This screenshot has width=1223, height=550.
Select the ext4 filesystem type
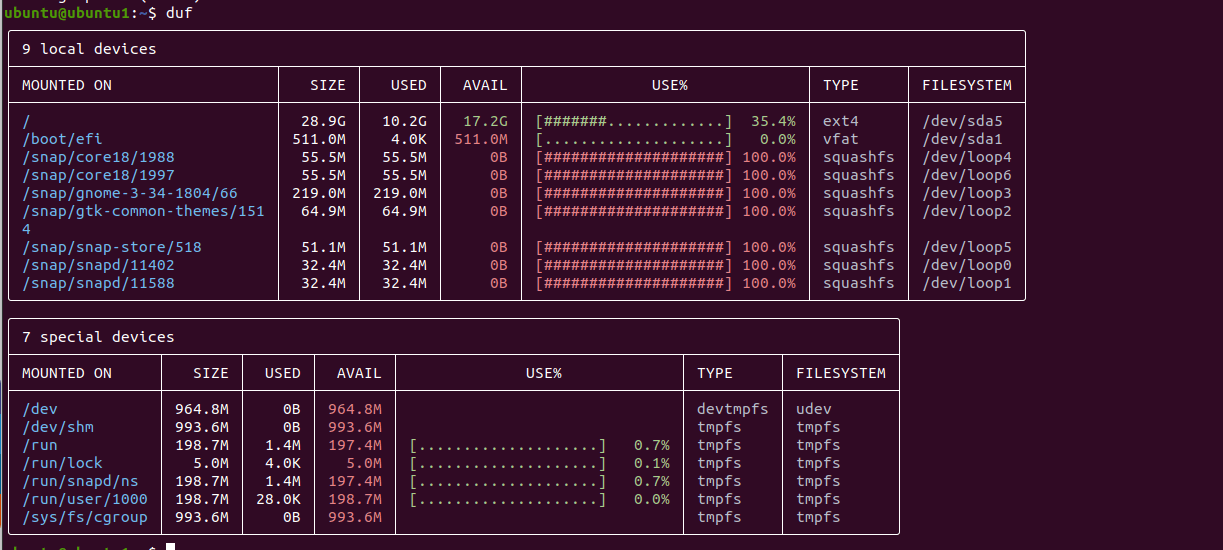tap(841, 121)
